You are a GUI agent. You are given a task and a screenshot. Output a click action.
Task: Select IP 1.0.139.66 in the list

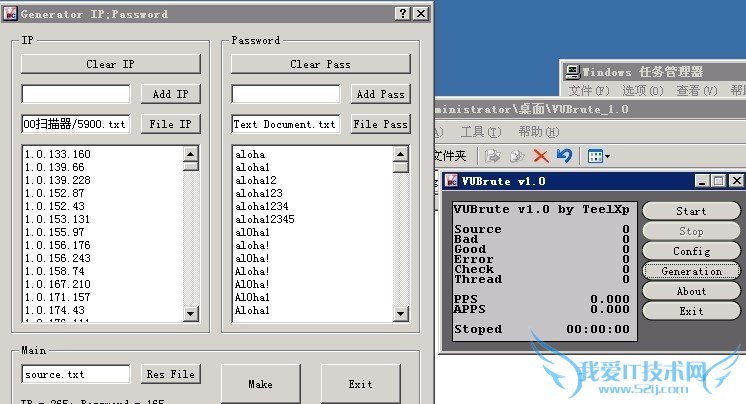54,167
